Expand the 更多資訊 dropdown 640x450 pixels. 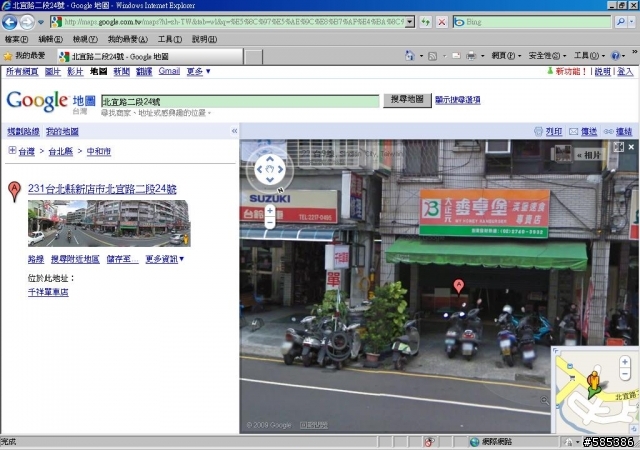(x=164, y=259)
